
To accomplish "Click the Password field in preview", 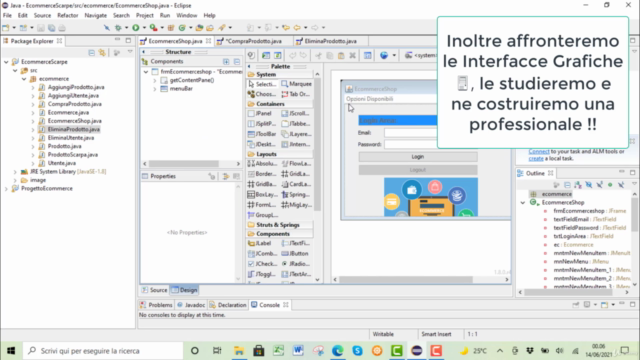I will [x=411, y=144].
